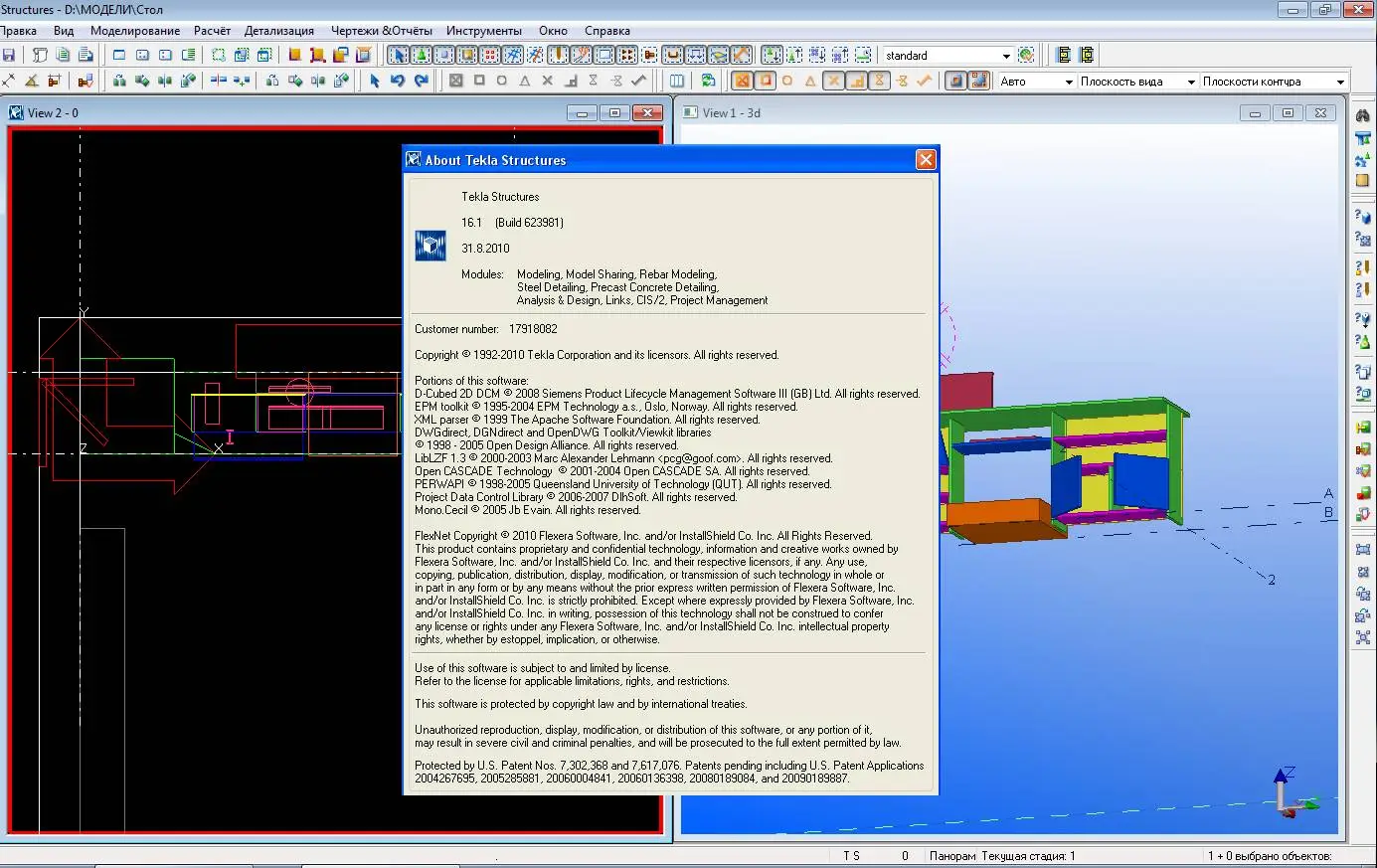Click 'Текущая стадия: 1' in status bar
This screenshot has width=1377, height=868.
point(1028,856)
